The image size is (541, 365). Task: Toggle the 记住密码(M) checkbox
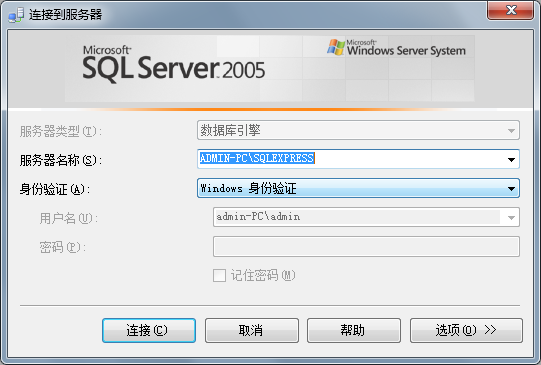click(219, 275)
